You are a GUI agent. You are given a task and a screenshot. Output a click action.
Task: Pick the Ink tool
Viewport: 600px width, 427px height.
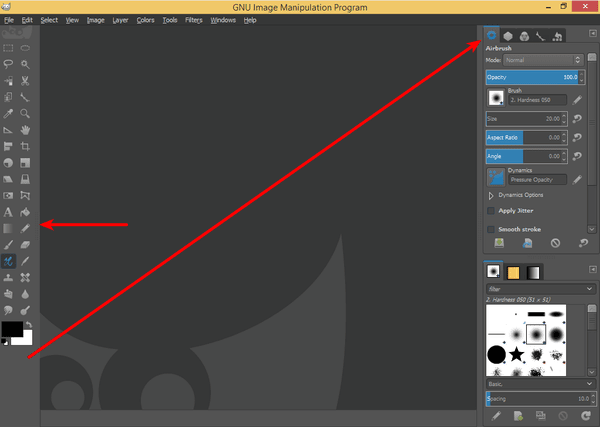click(x=25, y=261)
